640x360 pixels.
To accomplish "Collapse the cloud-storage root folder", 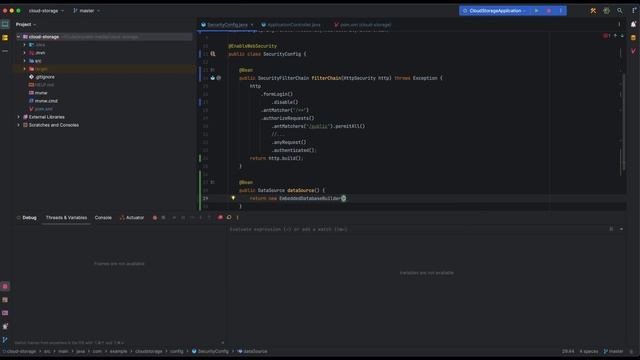I will click(x=18, y=37).
